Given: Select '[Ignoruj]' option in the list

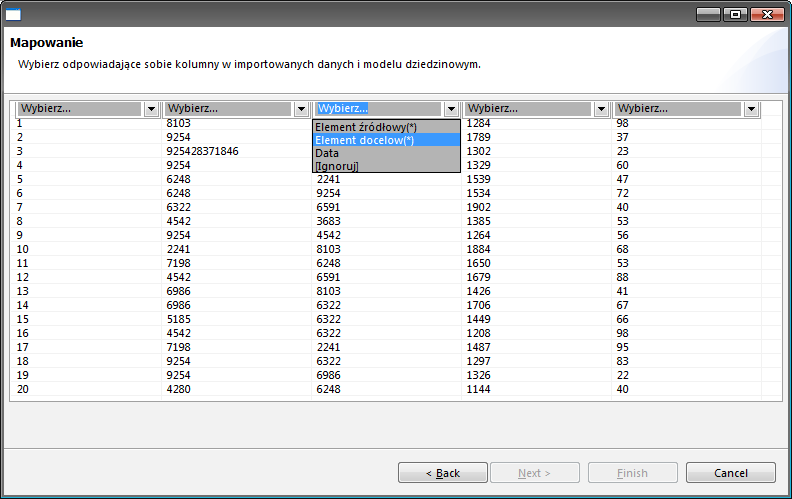Looking at the screenshot, I should (386, 166).
